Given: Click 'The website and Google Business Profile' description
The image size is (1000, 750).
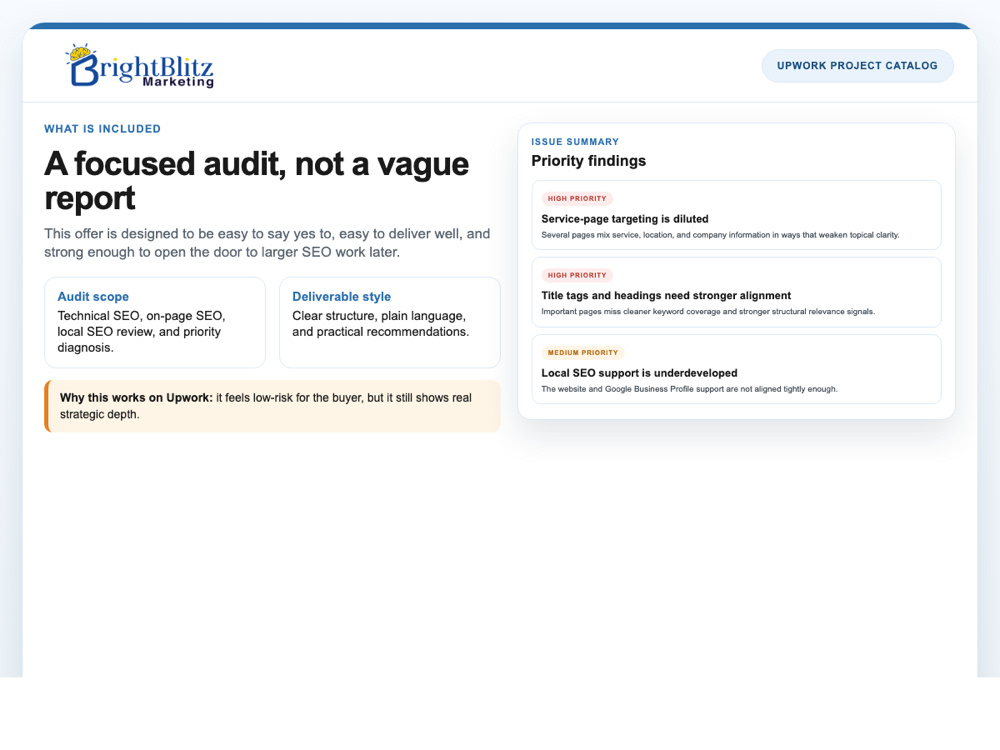Looking at the screenshot, I should [x=689, y=389].
